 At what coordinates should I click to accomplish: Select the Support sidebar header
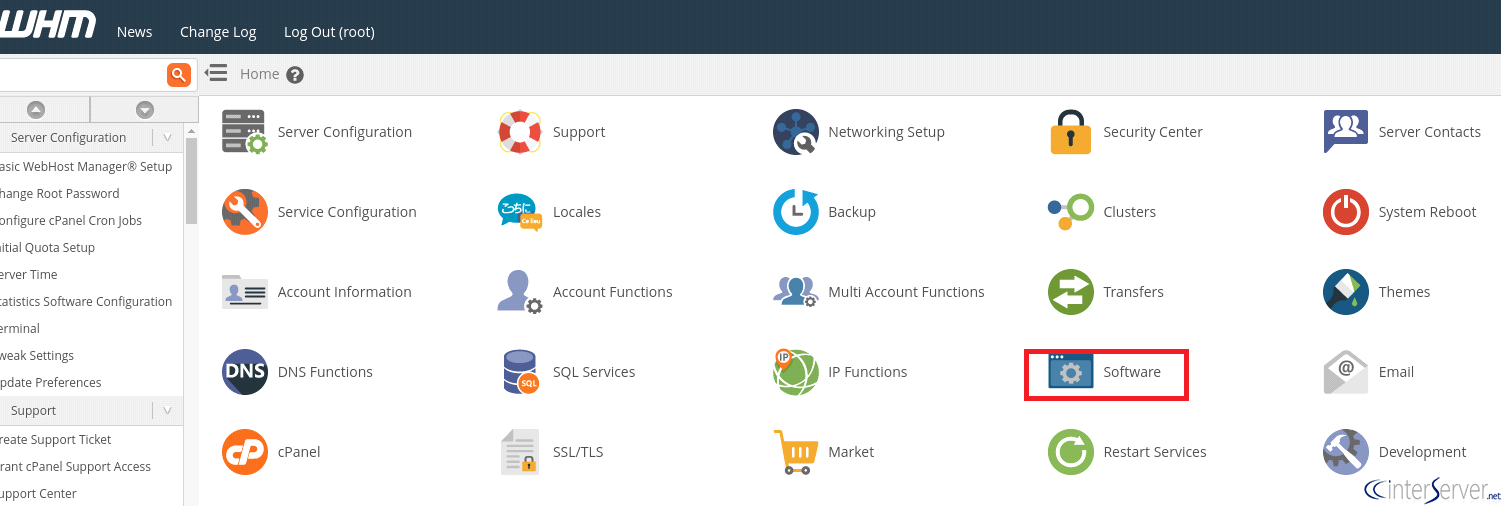(x=33, y=411)
